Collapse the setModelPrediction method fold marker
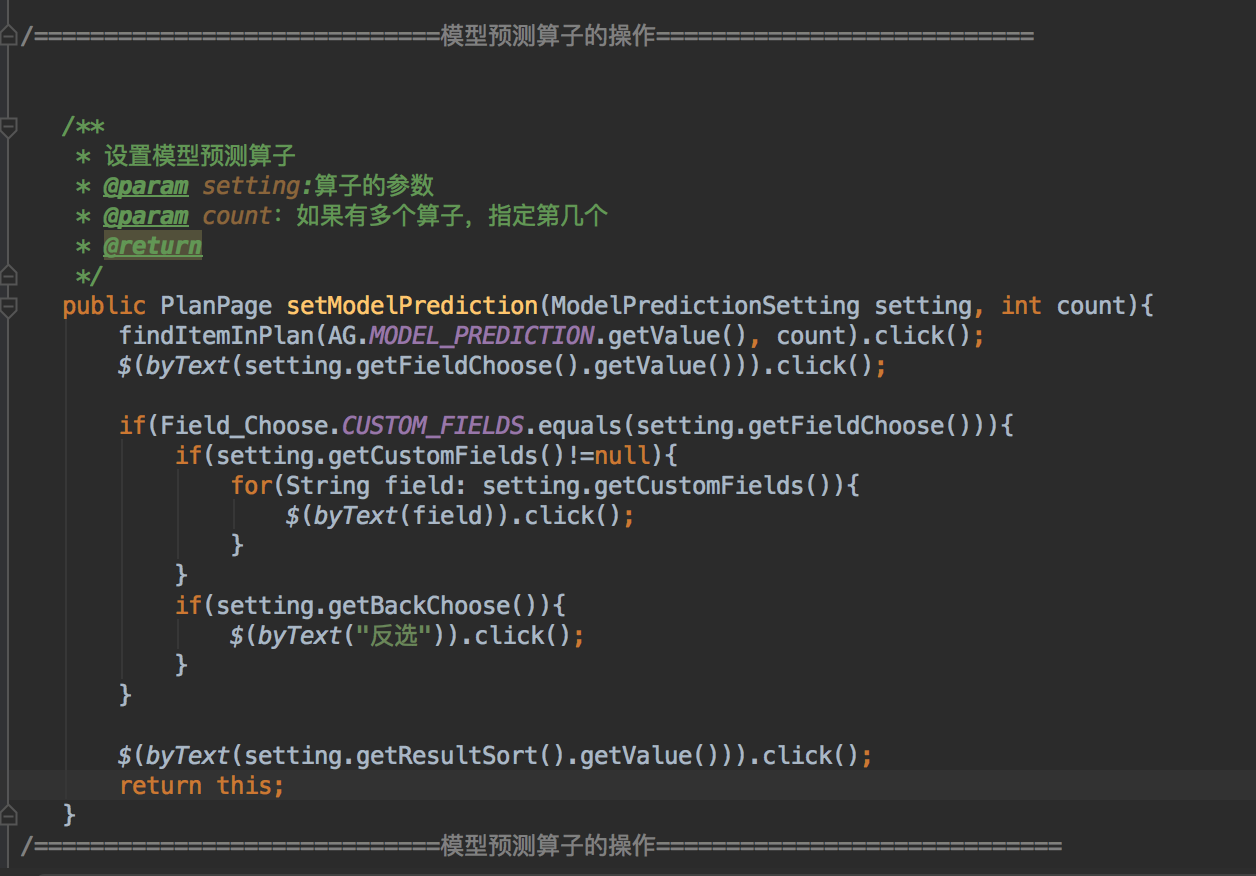1256x876 pixels. [x=9, y=305]
